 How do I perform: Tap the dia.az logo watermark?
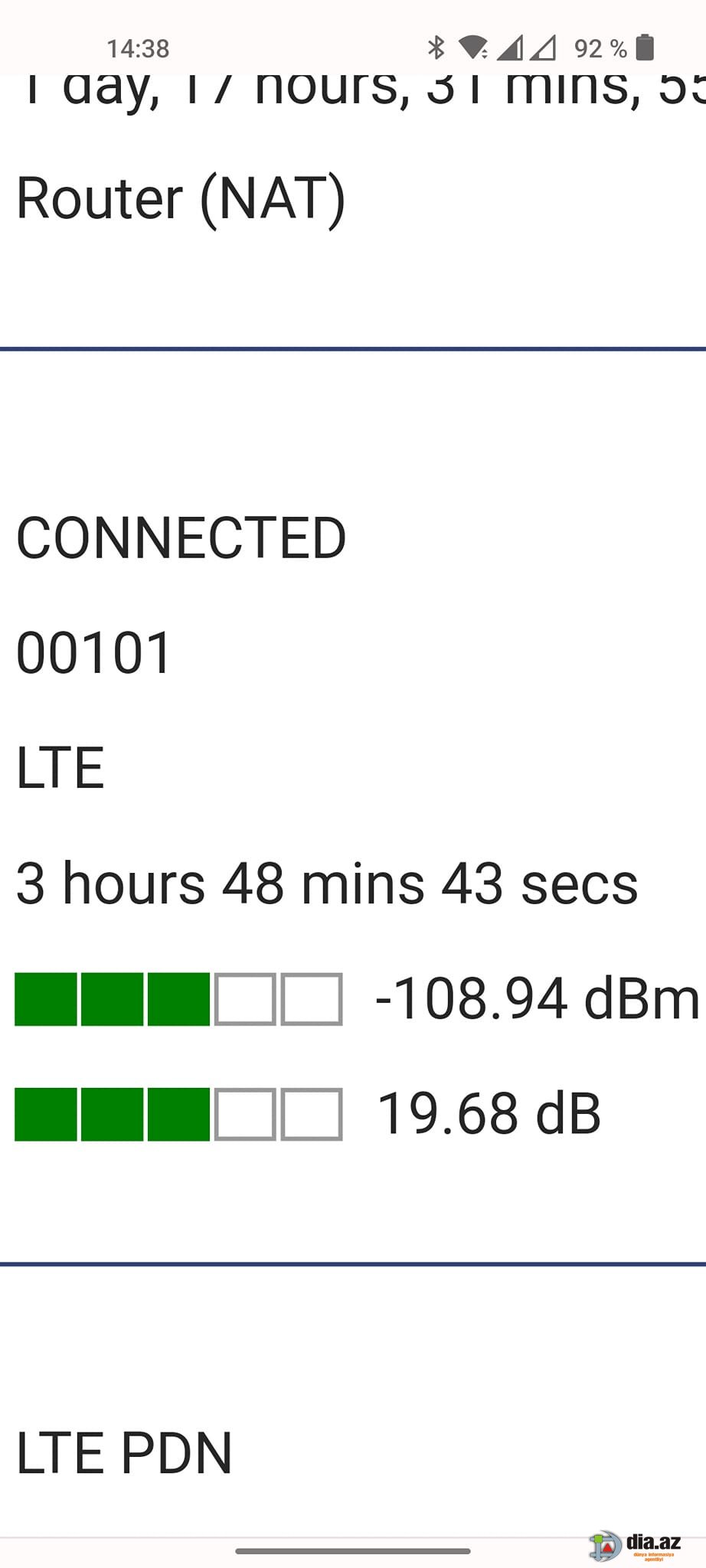point(635,1545)
